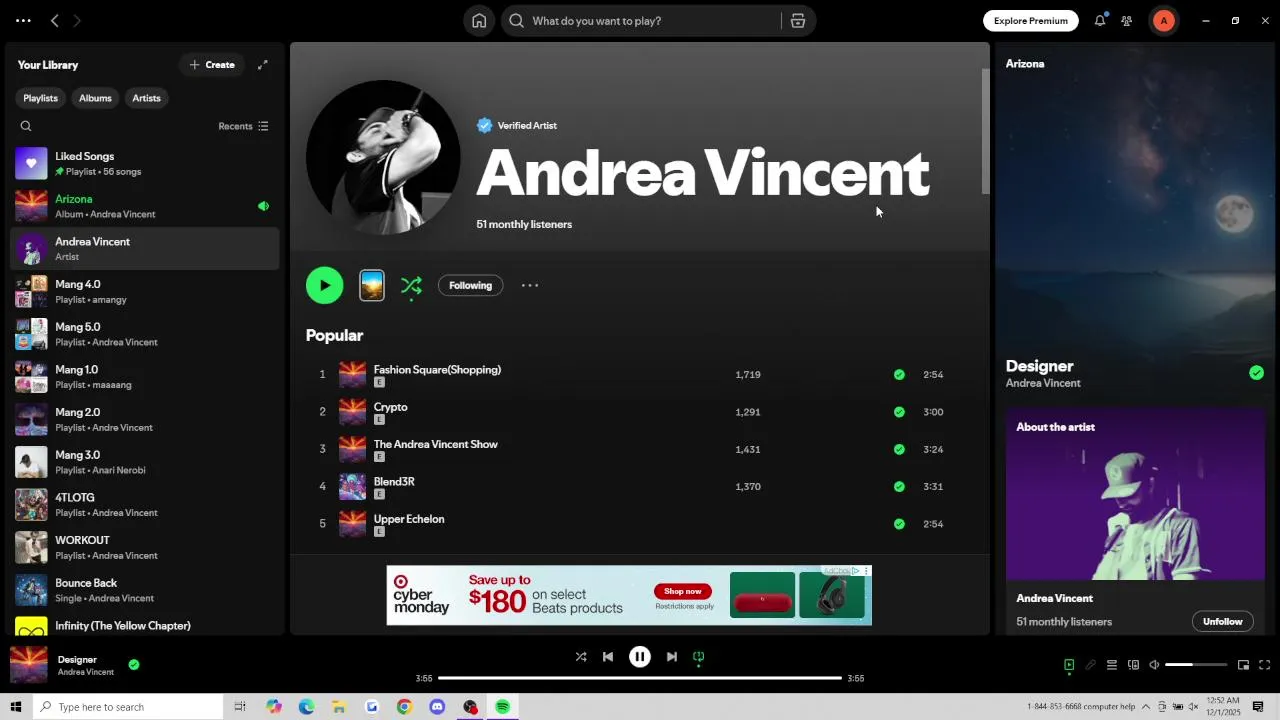Toggle shuffle on the artist page
This screenshot has height=720, width=1280.
pyautogui.click(x=411, y=285)
